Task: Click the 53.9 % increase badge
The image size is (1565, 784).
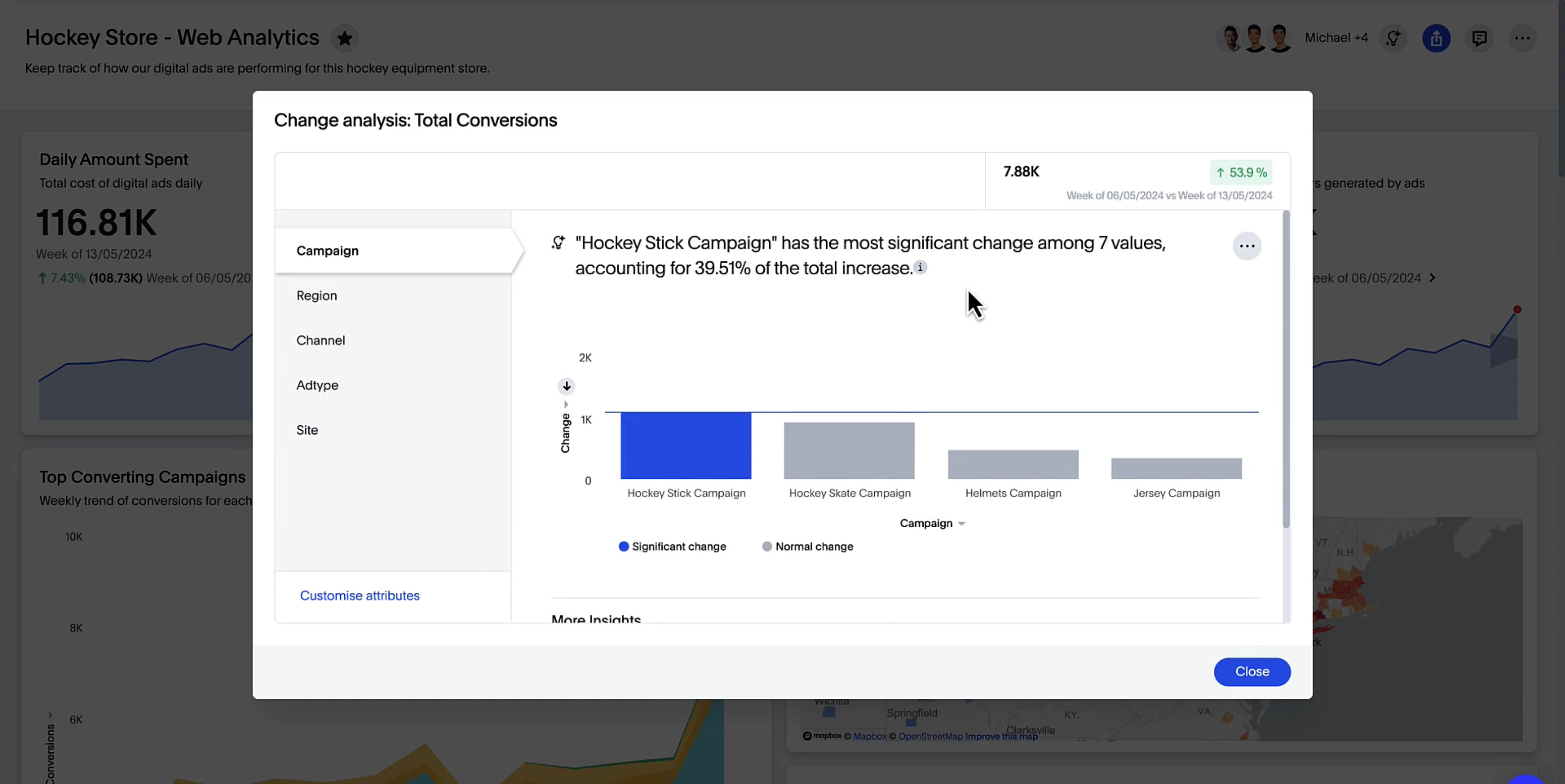Action: point(1241,173)
